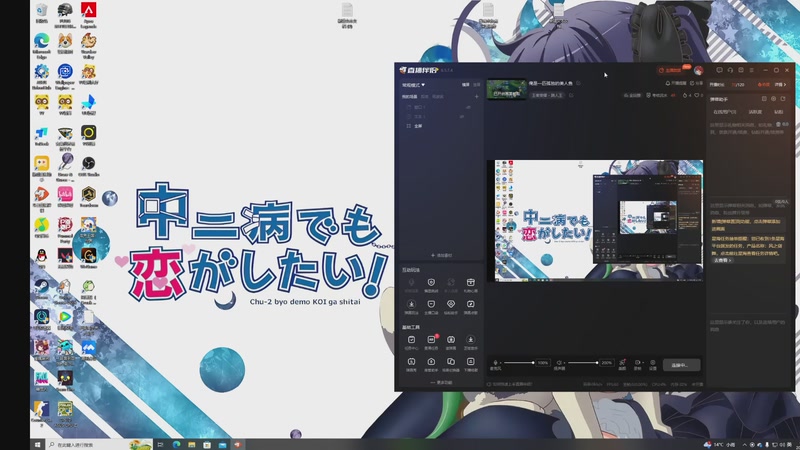Open the record dropdown arrow in control bar
This screenshot has height=450, width=800.
click(x=642, y=363)
